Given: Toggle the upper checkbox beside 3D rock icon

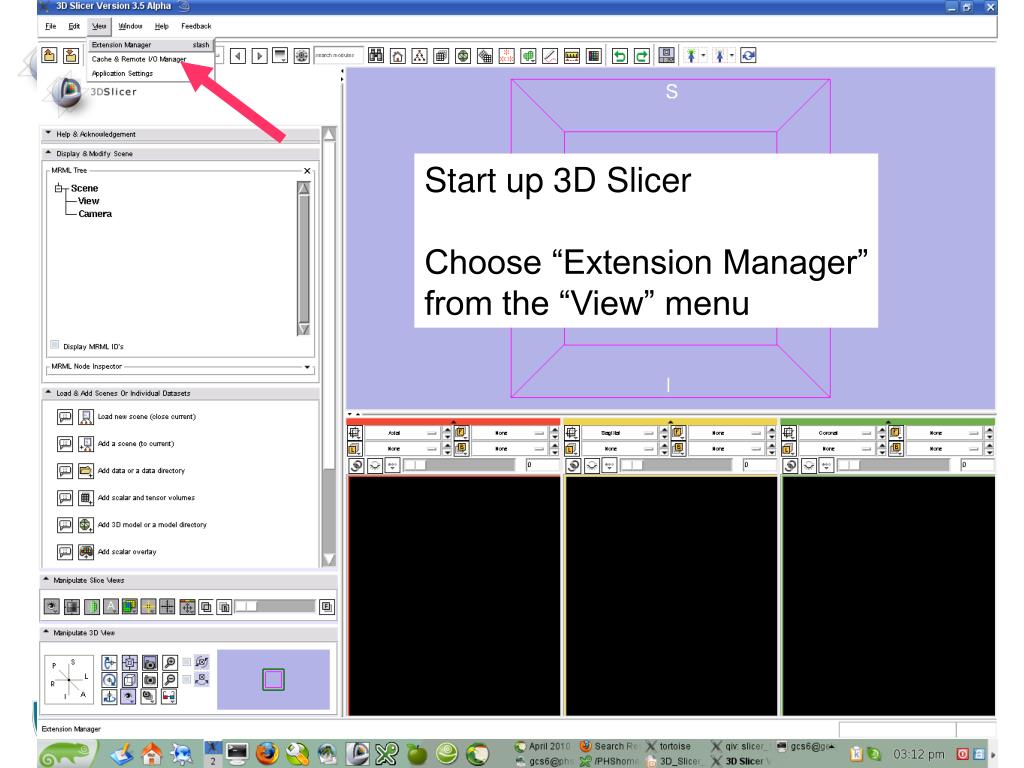Looking at the screenshot, I should coord(186,662).
